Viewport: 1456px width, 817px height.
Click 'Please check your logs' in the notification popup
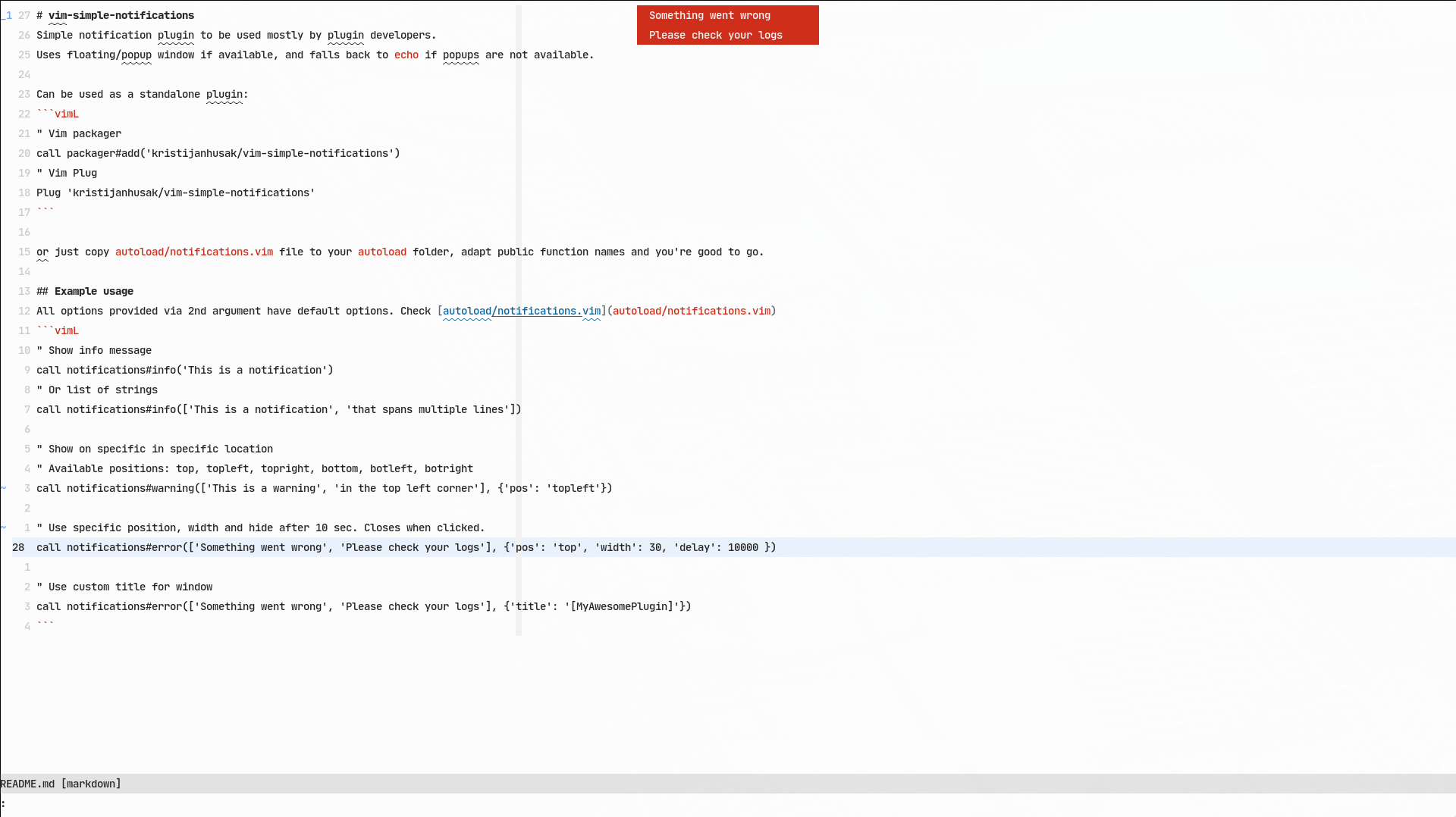pos(715,35)
